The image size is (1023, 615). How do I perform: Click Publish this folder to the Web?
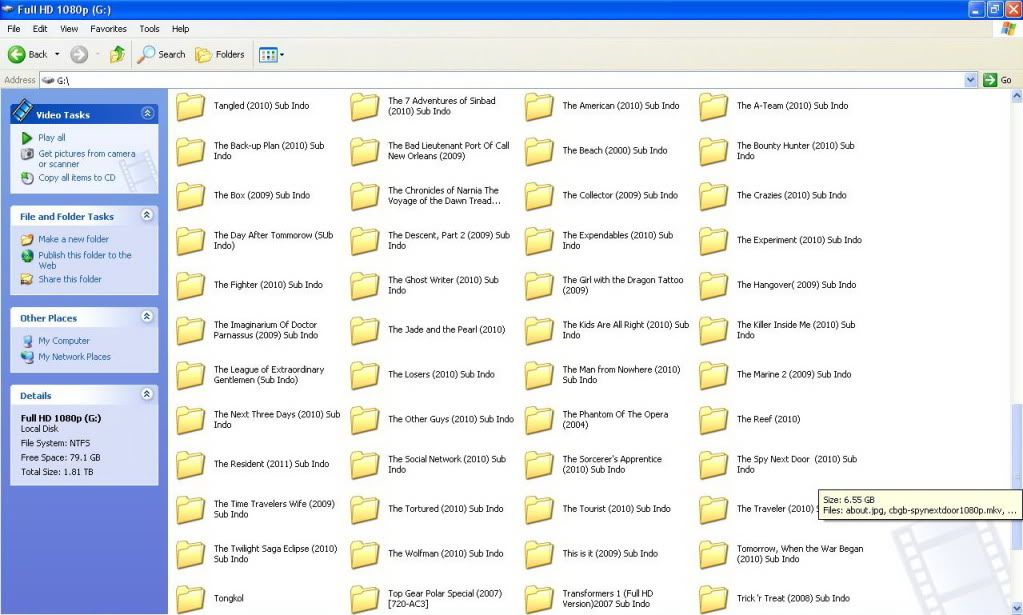click(x=84, y=260)
